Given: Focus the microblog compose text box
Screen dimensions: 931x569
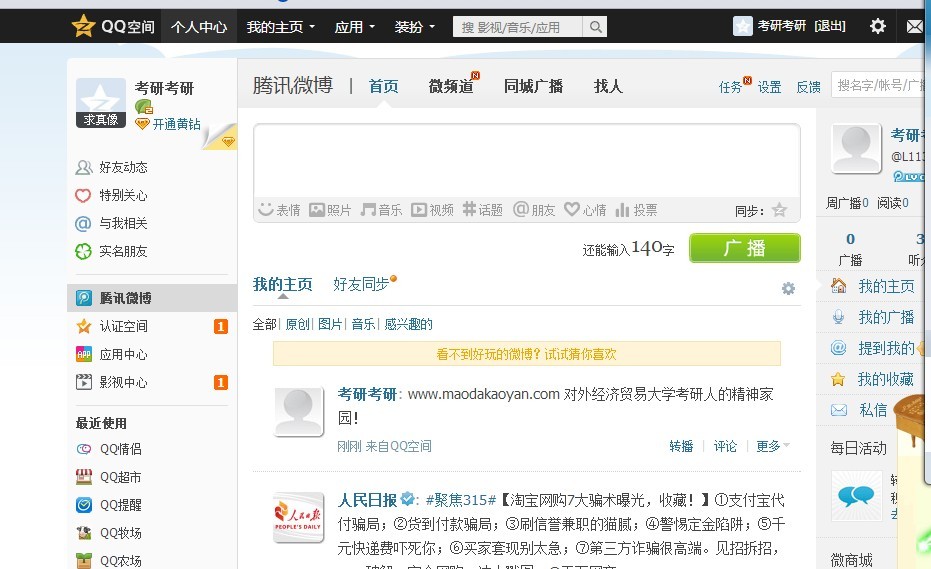Looking at the screenshot, I should coord(527,162).
